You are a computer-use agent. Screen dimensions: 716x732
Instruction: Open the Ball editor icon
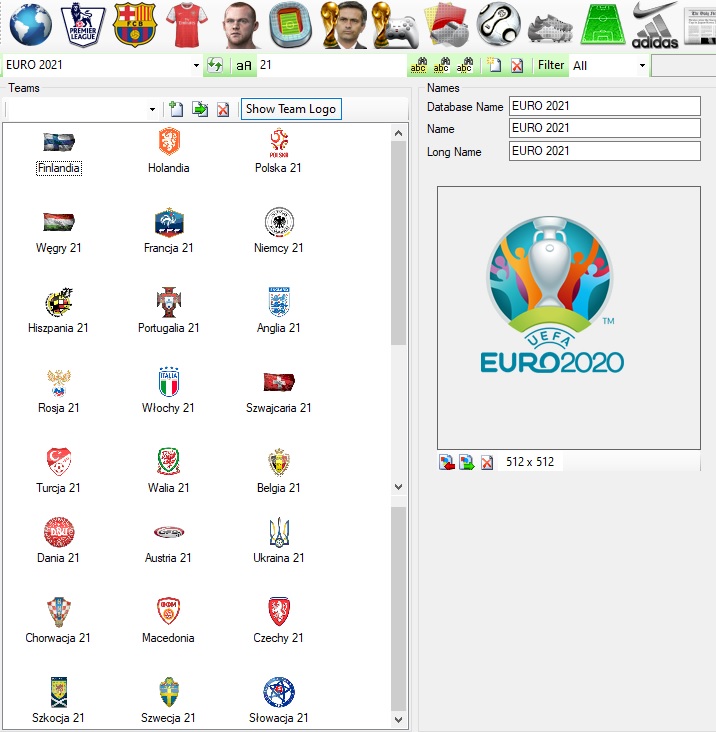coord(498,24)
